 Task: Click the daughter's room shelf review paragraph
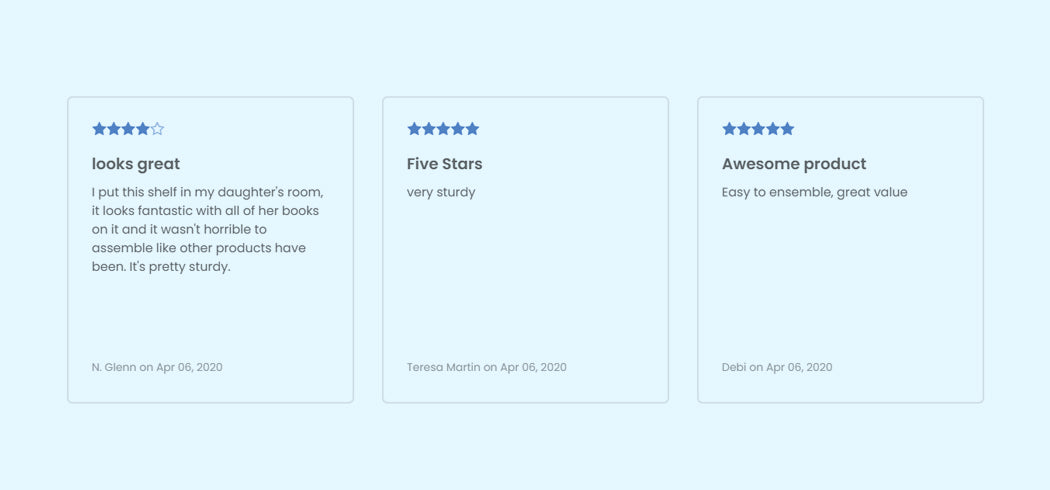pos(207,229)
